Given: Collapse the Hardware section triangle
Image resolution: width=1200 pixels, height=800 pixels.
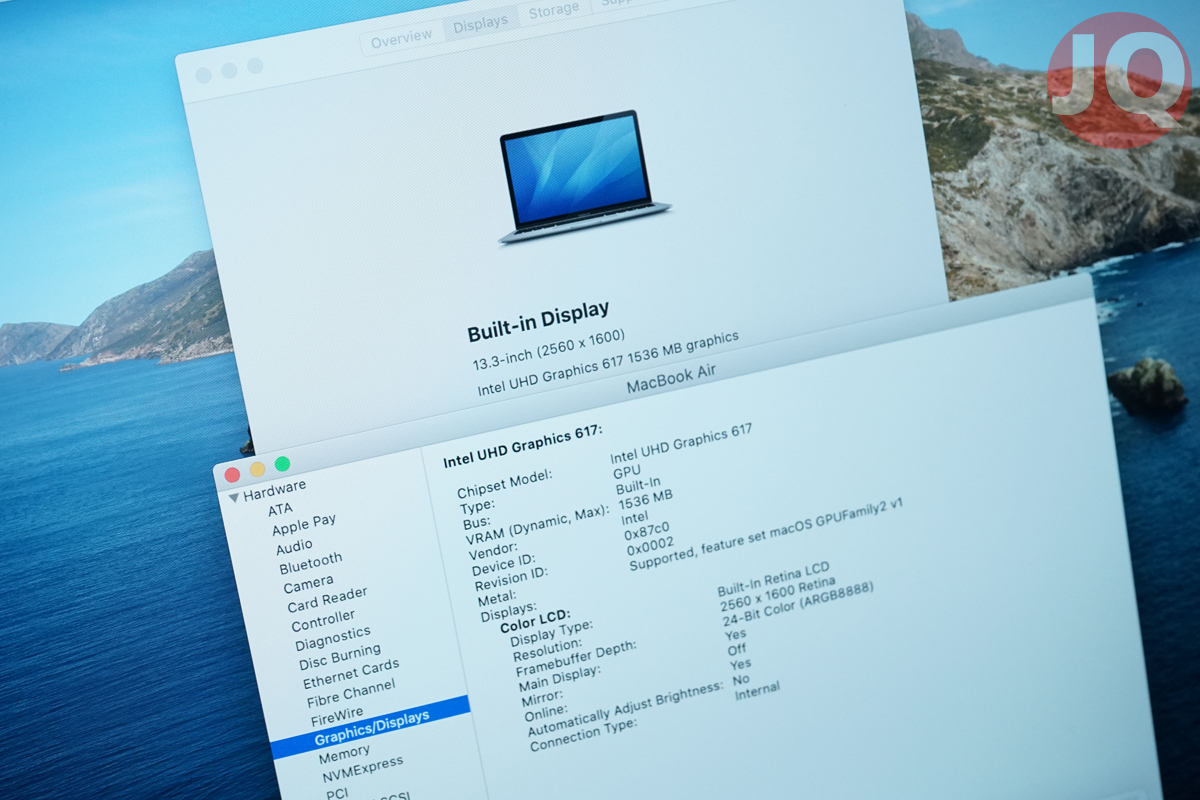Looking at the screenshot, I should pyautogui.click(x=234, y=497).
